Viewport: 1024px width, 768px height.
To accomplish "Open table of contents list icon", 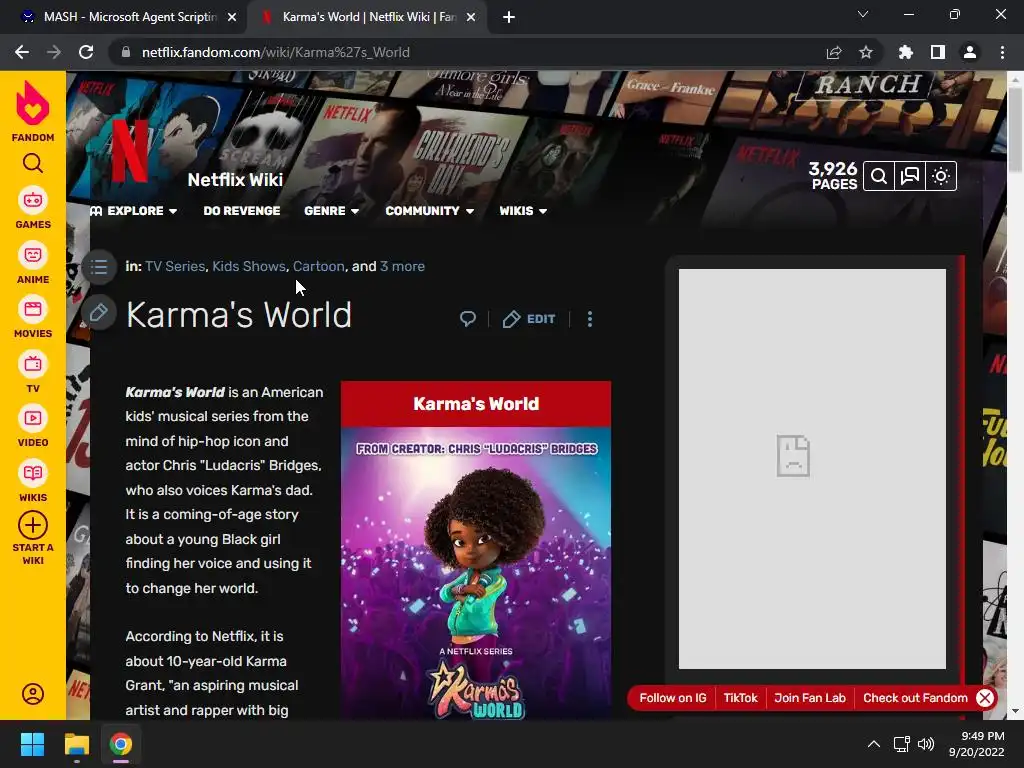I will click(x=99, y=266).
